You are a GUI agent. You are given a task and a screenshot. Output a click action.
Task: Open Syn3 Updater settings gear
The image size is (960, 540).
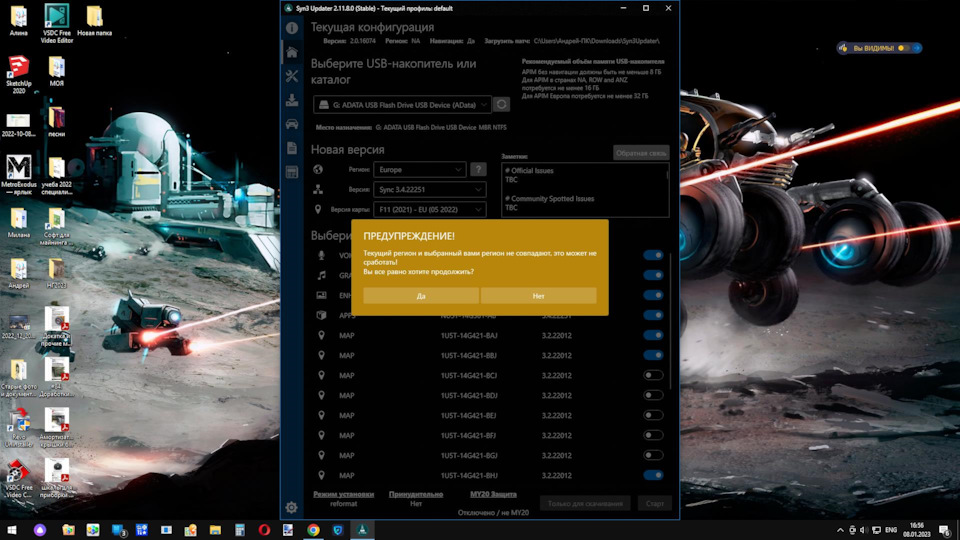(291, 507)
